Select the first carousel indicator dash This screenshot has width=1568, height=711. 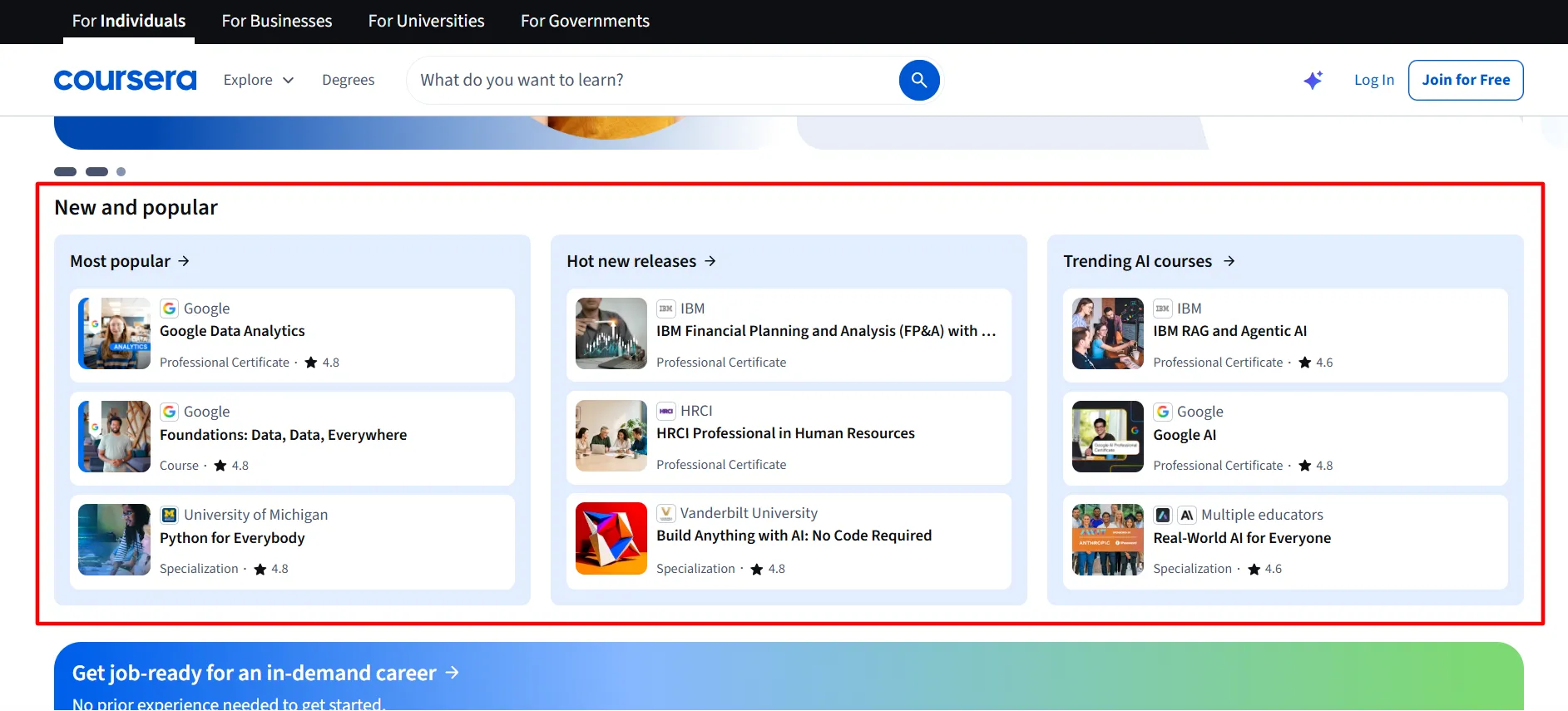[x=65, y=171]
